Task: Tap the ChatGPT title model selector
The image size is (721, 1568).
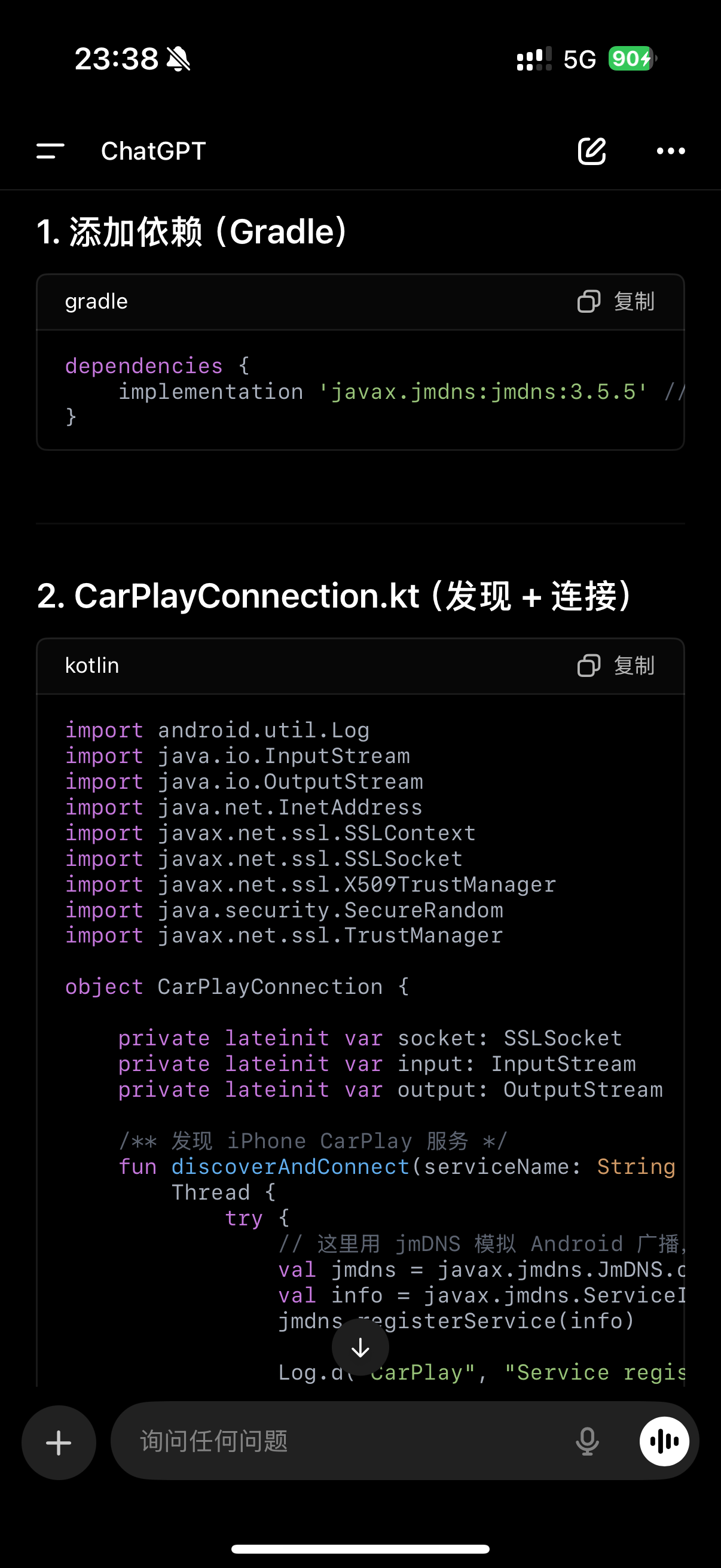Action: [x=153, y=151]
